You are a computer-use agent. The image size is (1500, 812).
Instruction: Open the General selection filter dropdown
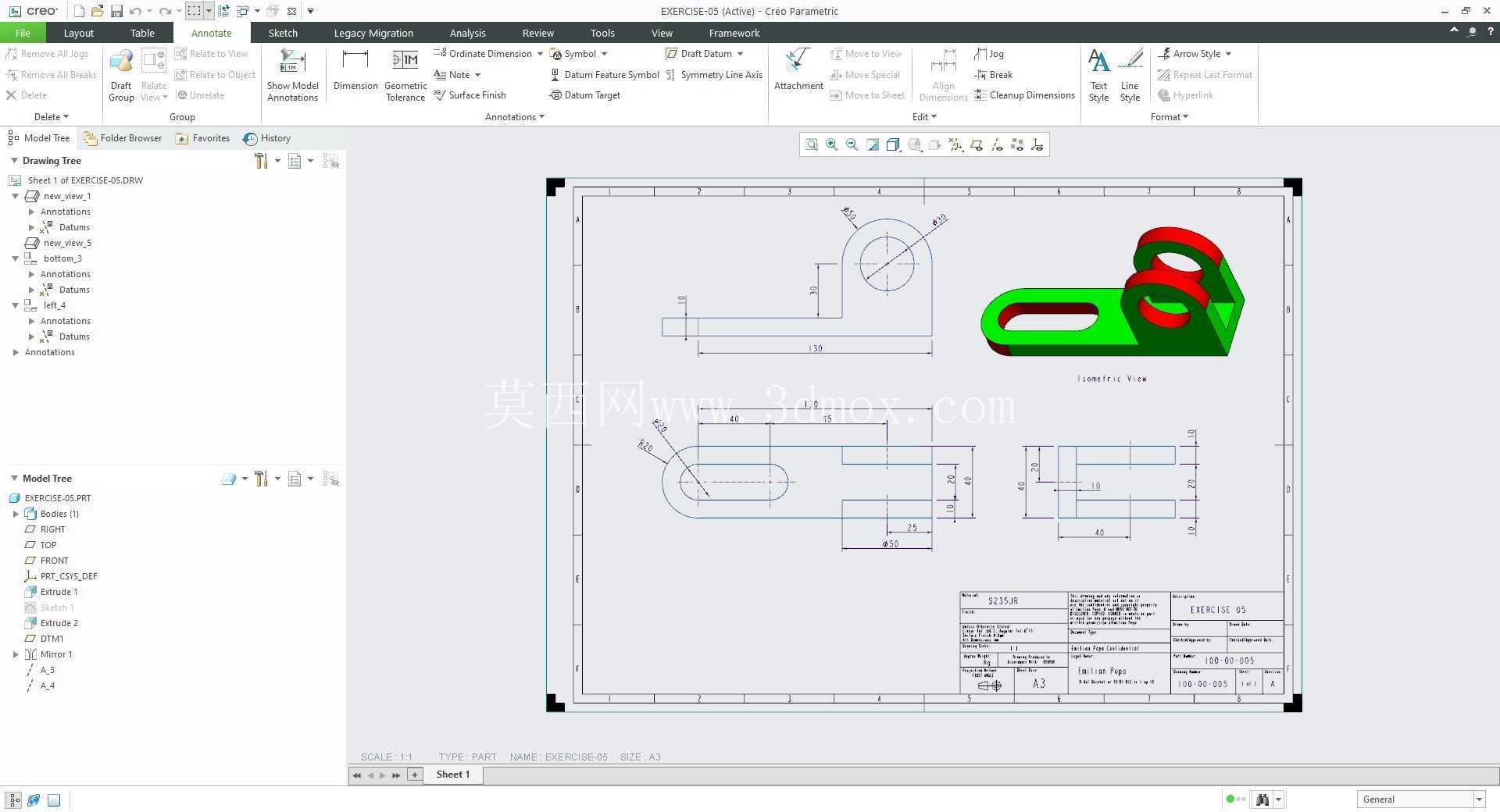pyautogui.click(x=1479, y=800)
